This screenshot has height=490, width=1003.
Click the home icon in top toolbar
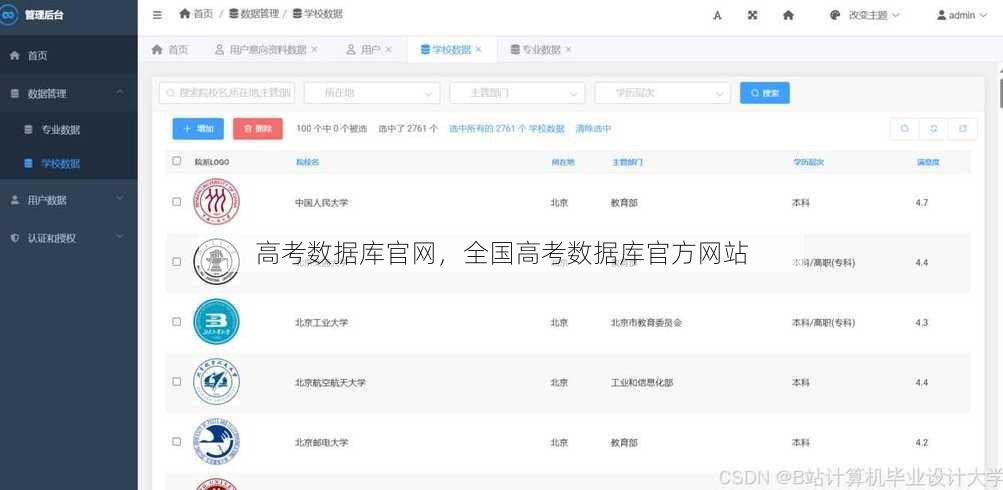click(x=788, y=15)
